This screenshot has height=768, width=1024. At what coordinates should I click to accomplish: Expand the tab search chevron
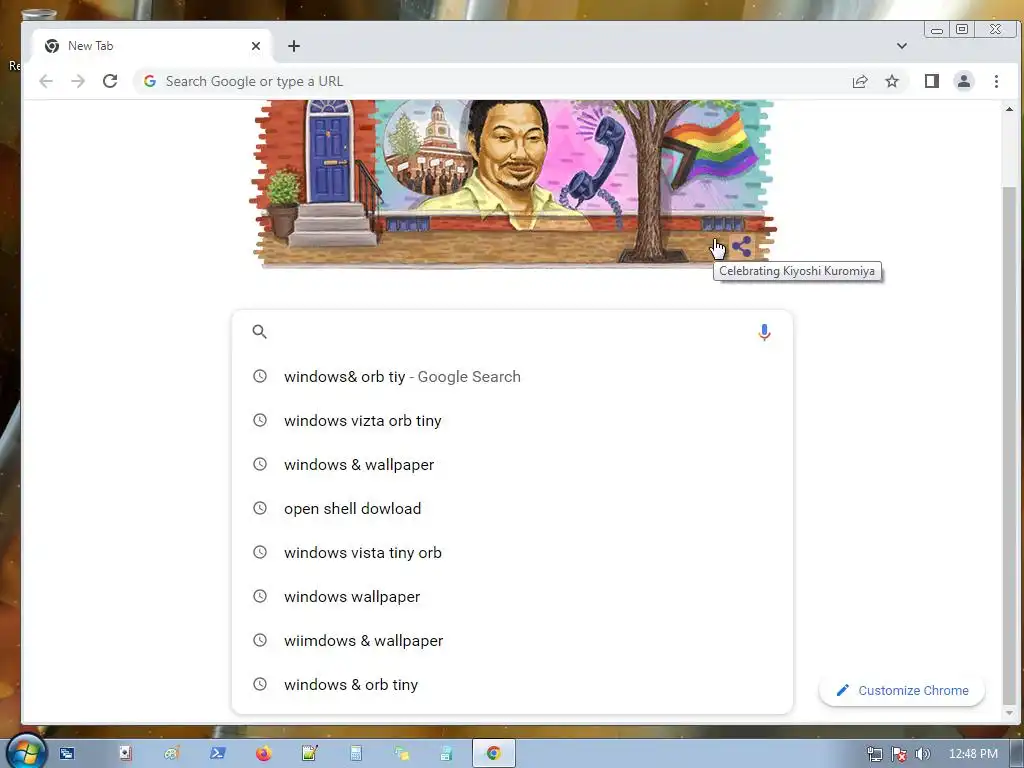901,46
